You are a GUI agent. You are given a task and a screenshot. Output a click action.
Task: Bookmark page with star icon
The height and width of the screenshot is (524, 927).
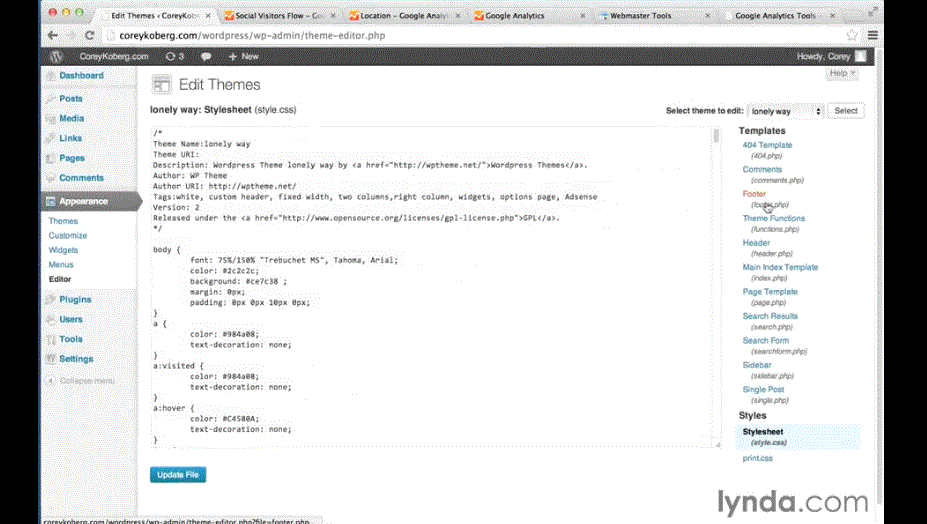(851, 35)
